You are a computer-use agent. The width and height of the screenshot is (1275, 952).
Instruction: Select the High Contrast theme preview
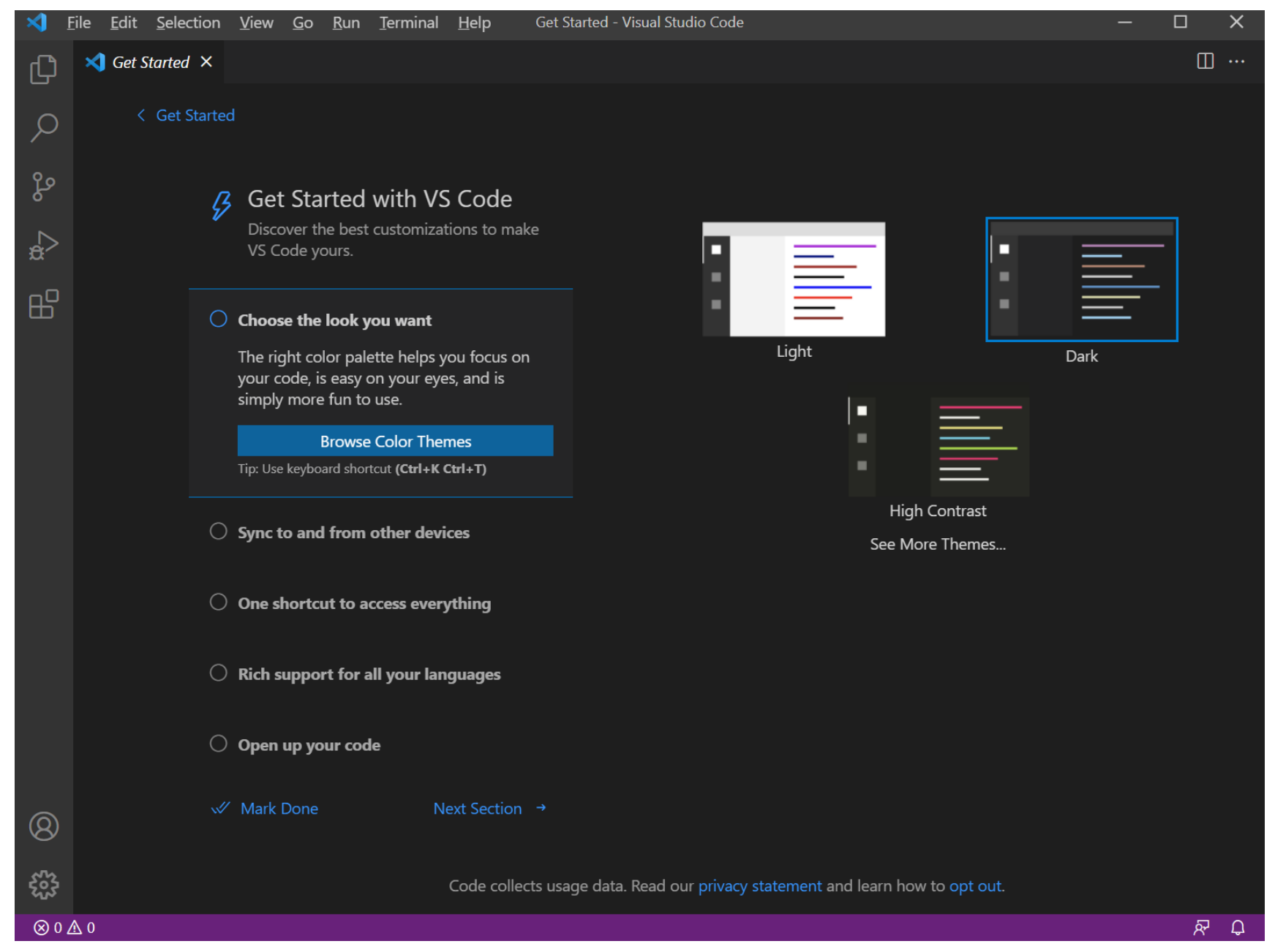click(x=938, y=446)
